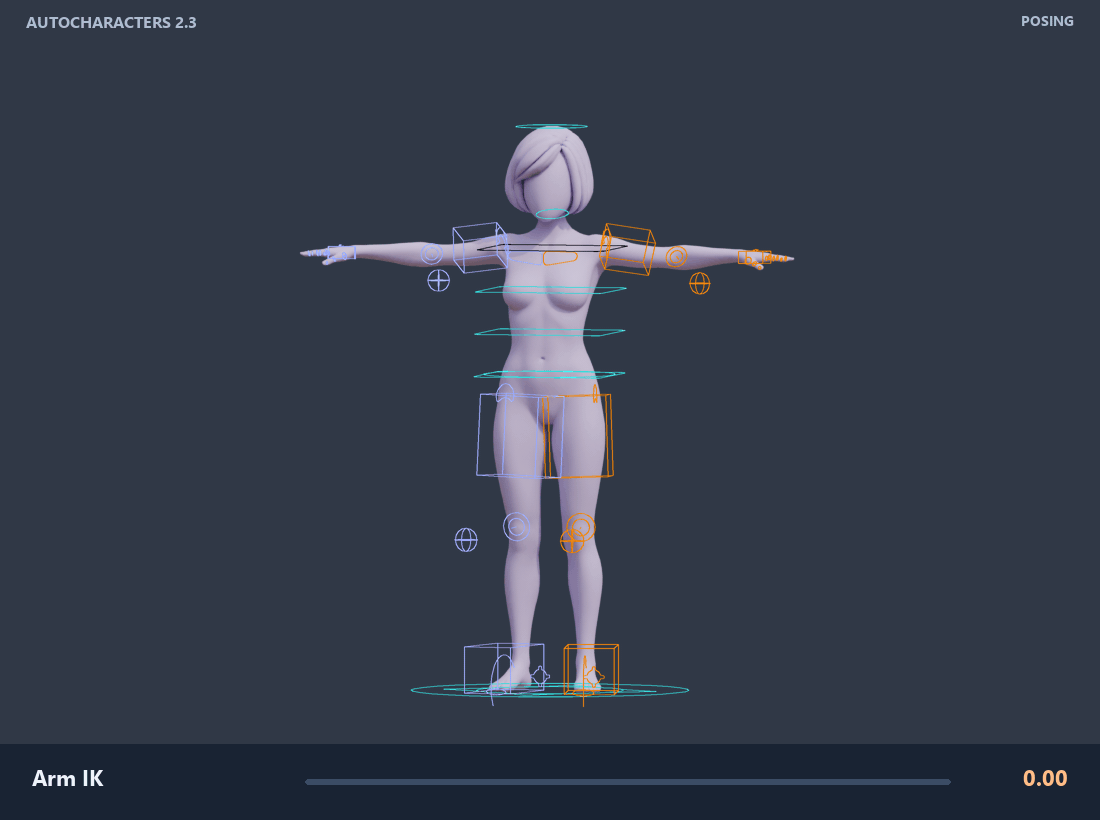
Task: Select the orange clavicle capsule controller
Action: pyautogui.click(x=560, y=258)
